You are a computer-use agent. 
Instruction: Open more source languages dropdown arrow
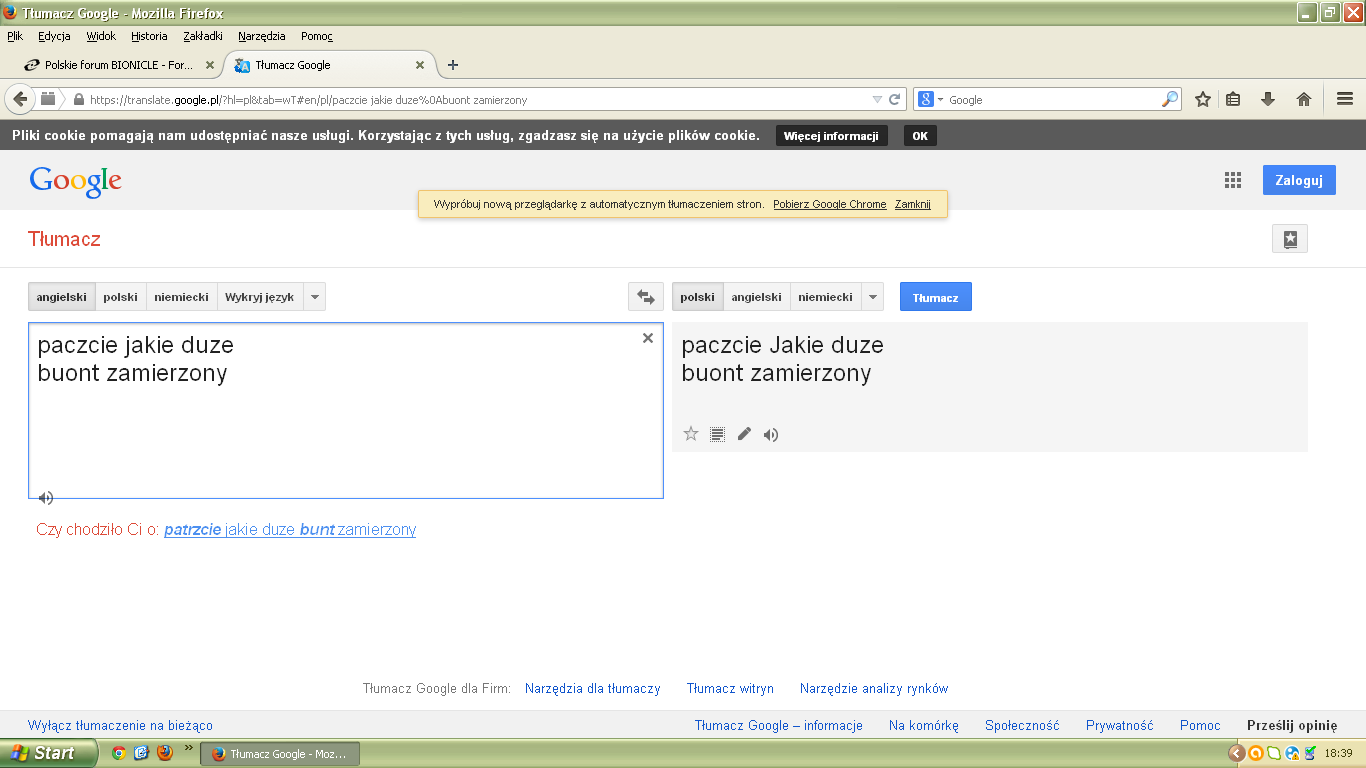pyautogui.click(x=314, y=296)
